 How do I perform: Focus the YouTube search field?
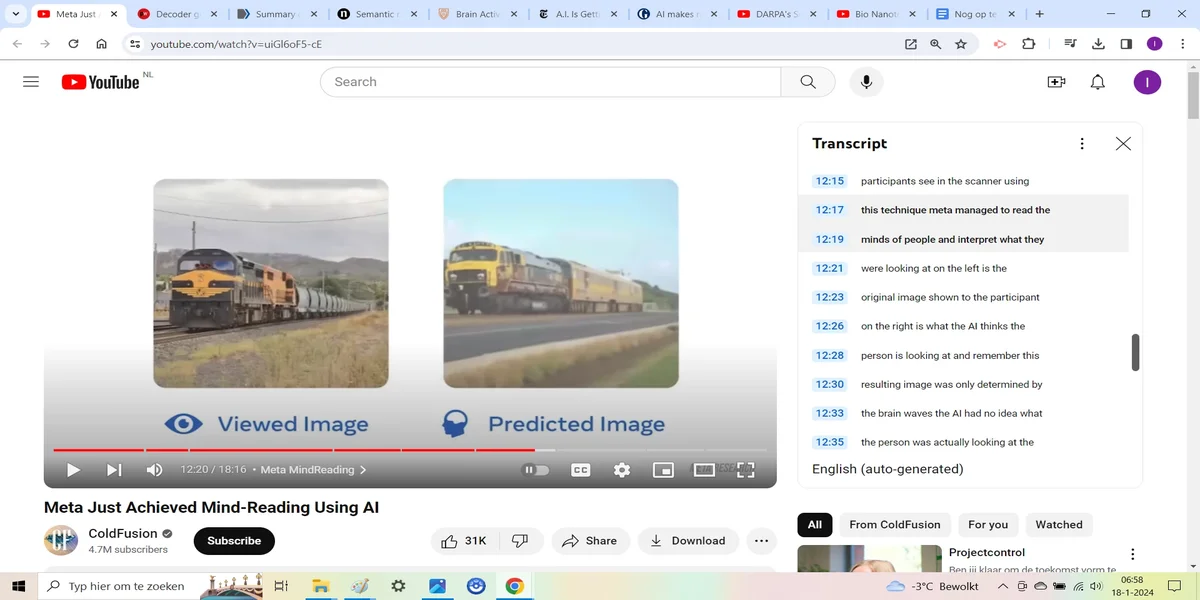point(550,82)
